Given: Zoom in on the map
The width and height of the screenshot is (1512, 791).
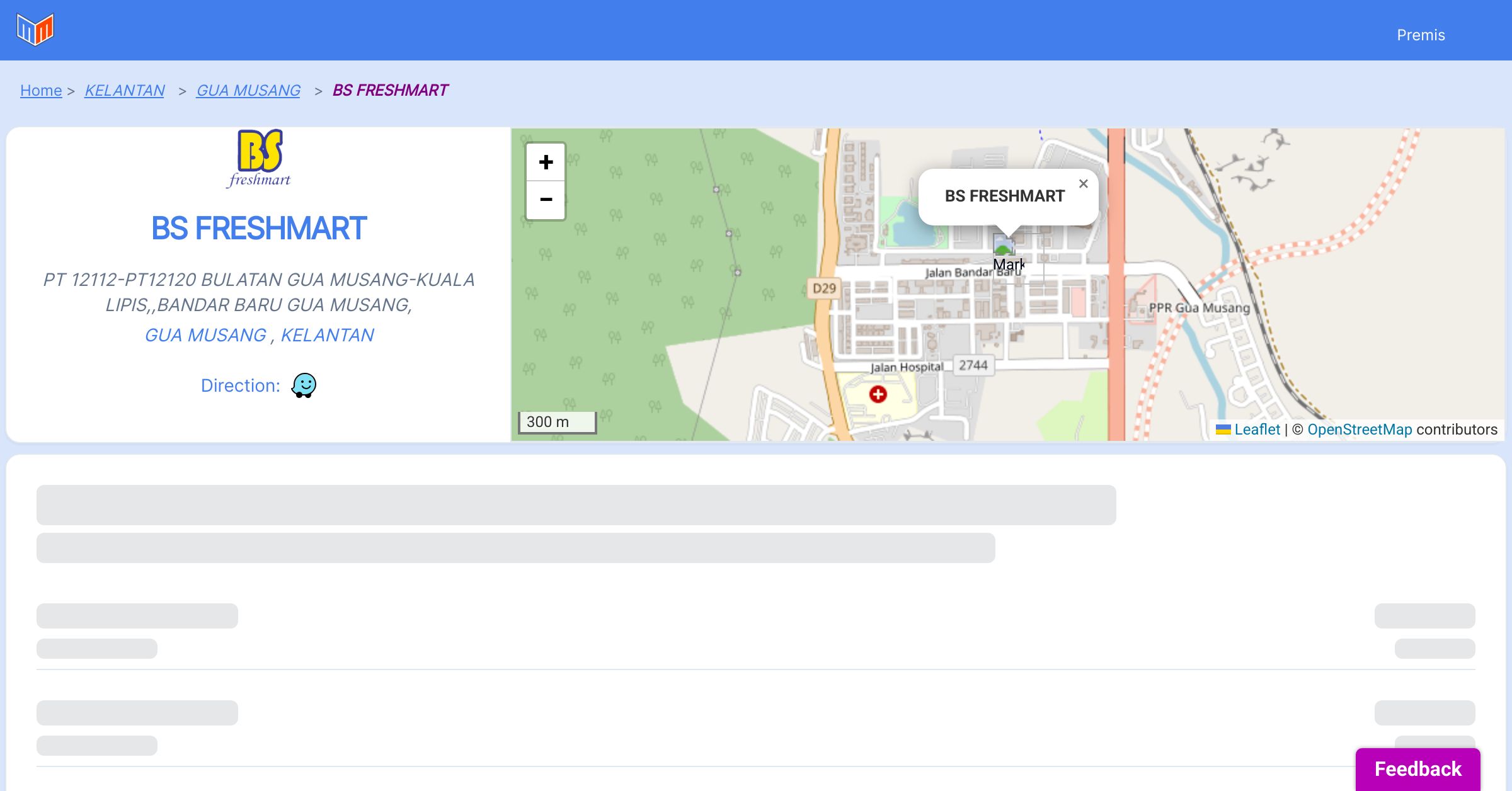Looking at the screenshot, I should (x=546, y=162).
